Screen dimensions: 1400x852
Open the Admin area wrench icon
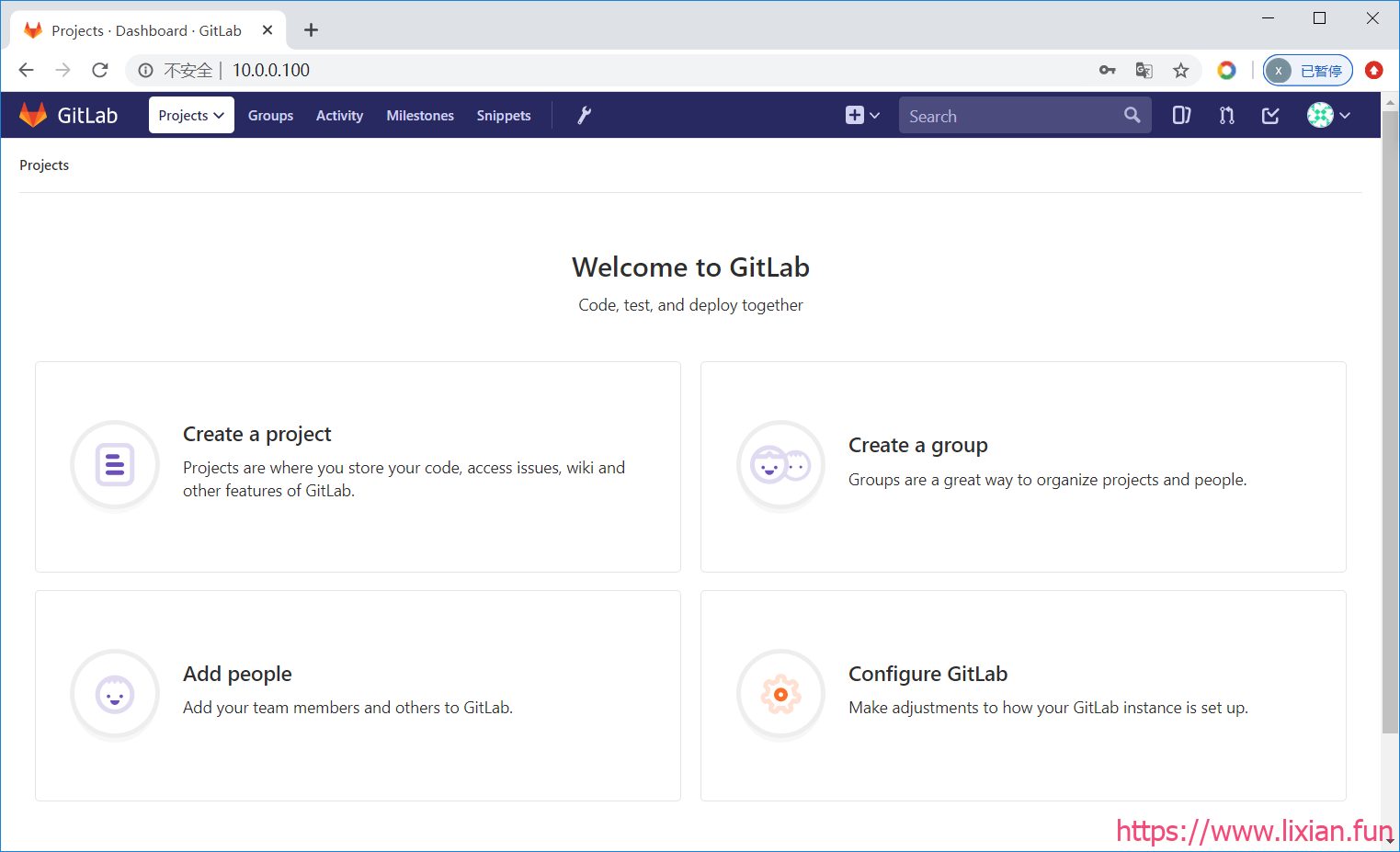click(x=584, y=115)
